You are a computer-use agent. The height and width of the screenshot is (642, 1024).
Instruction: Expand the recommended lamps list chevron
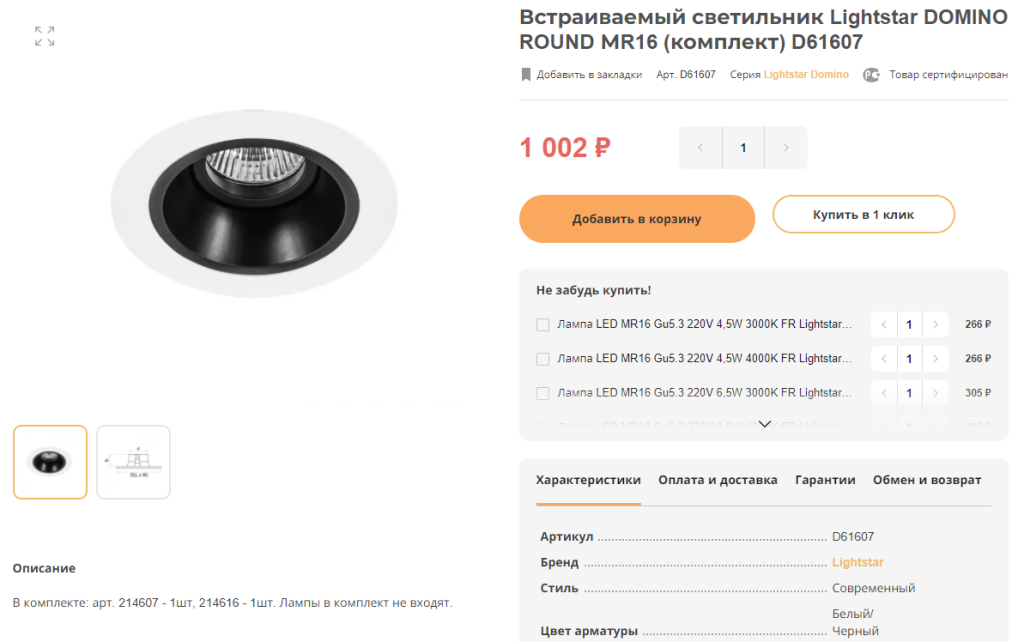764,424
